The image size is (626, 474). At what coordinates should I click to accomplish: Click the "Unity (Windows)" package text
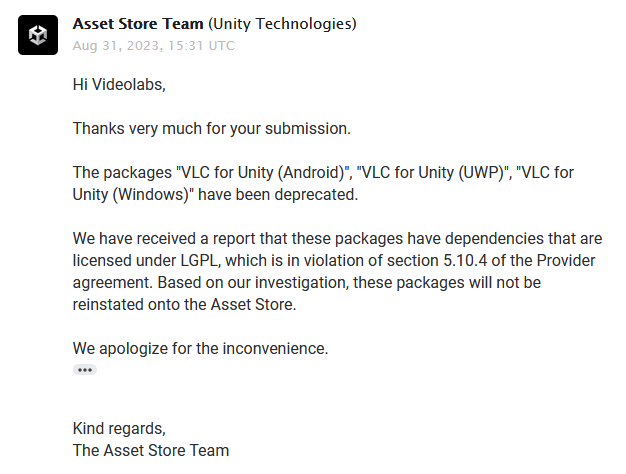[x=131, y=195]
